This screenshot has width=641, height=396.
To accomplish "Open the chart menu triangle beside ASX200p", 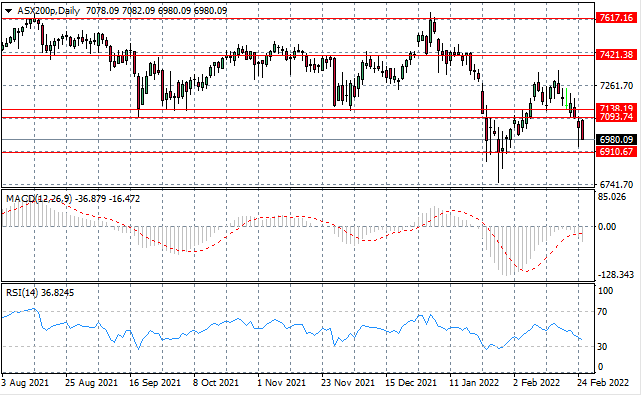I will 8,11.
